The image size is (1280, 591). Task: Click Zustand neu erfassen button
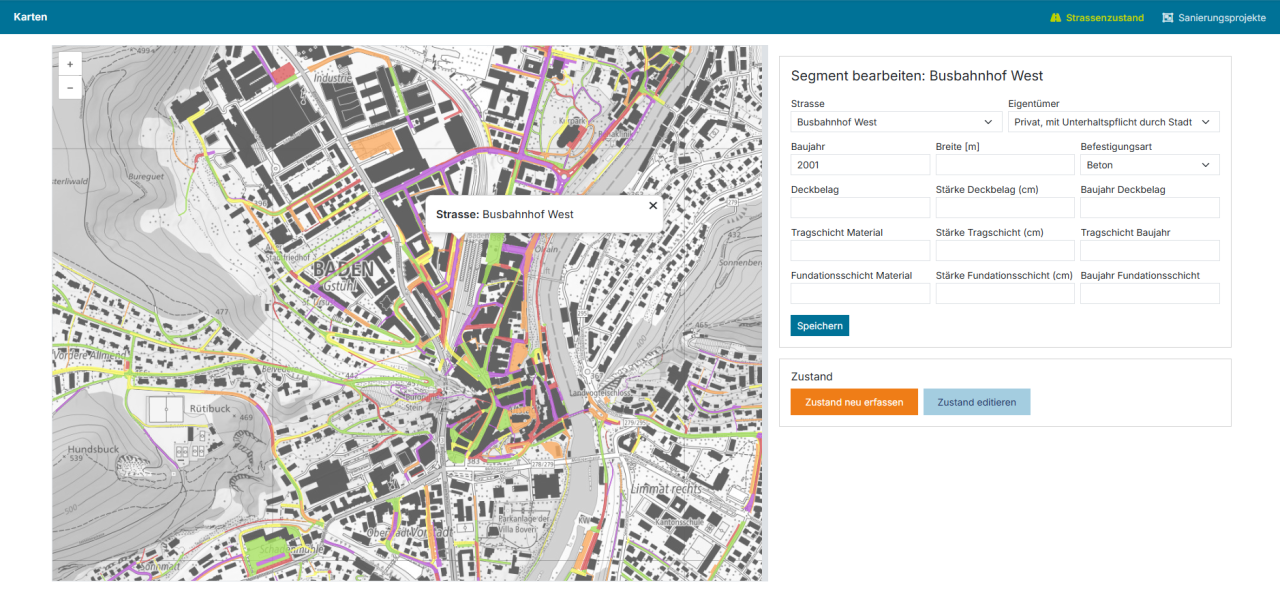[x=854, y=402]
